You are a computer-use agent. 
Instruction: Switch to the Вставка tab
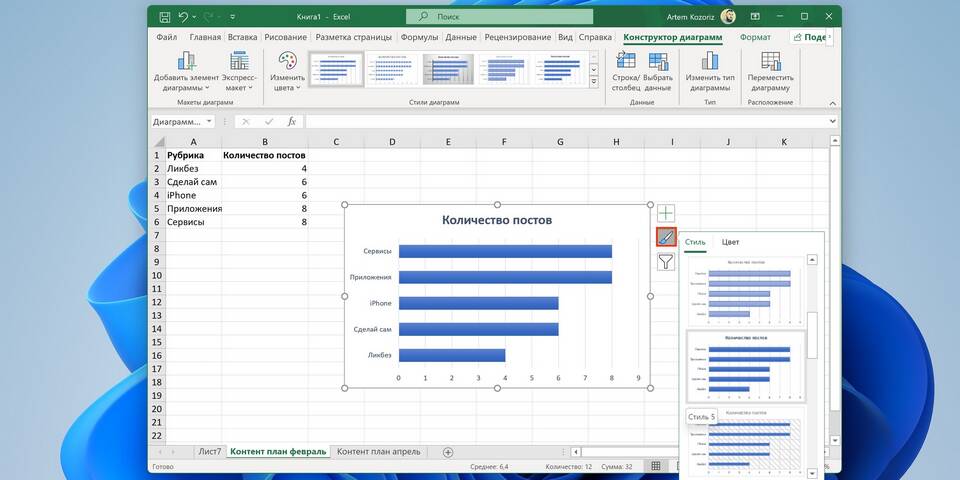[x=242, y=37]
